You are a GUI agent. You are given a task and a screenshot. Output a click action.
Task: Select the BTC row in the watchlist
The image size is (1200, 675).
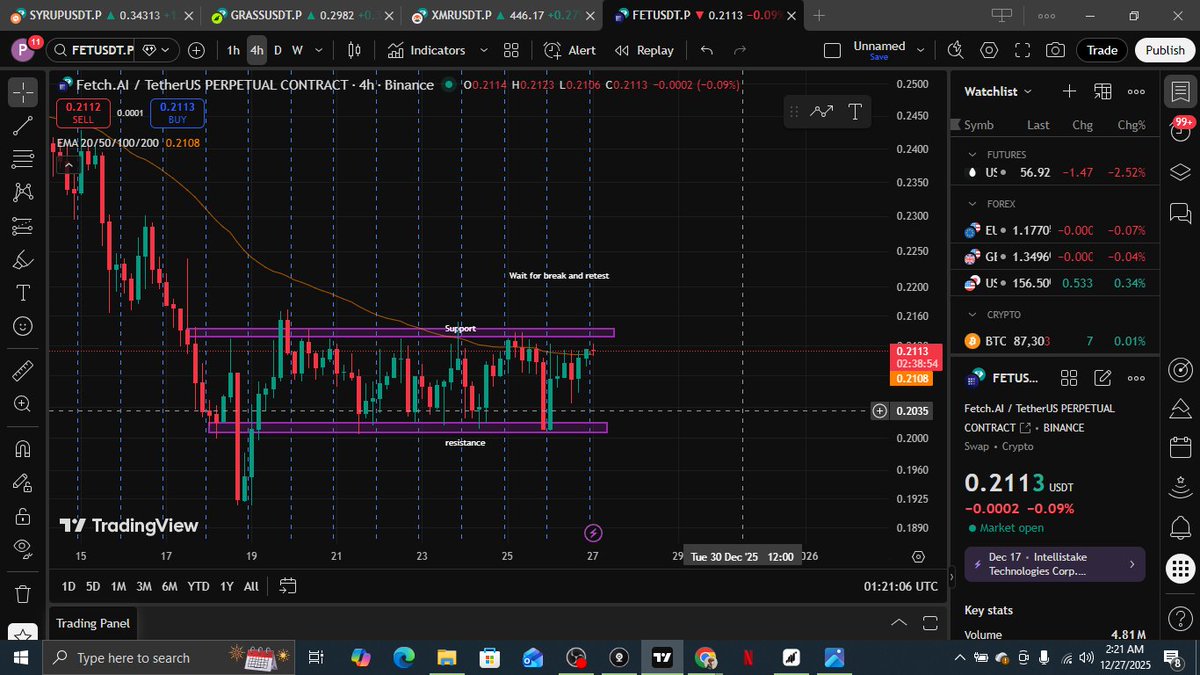pyautogui.click(x=1054, y=341)
